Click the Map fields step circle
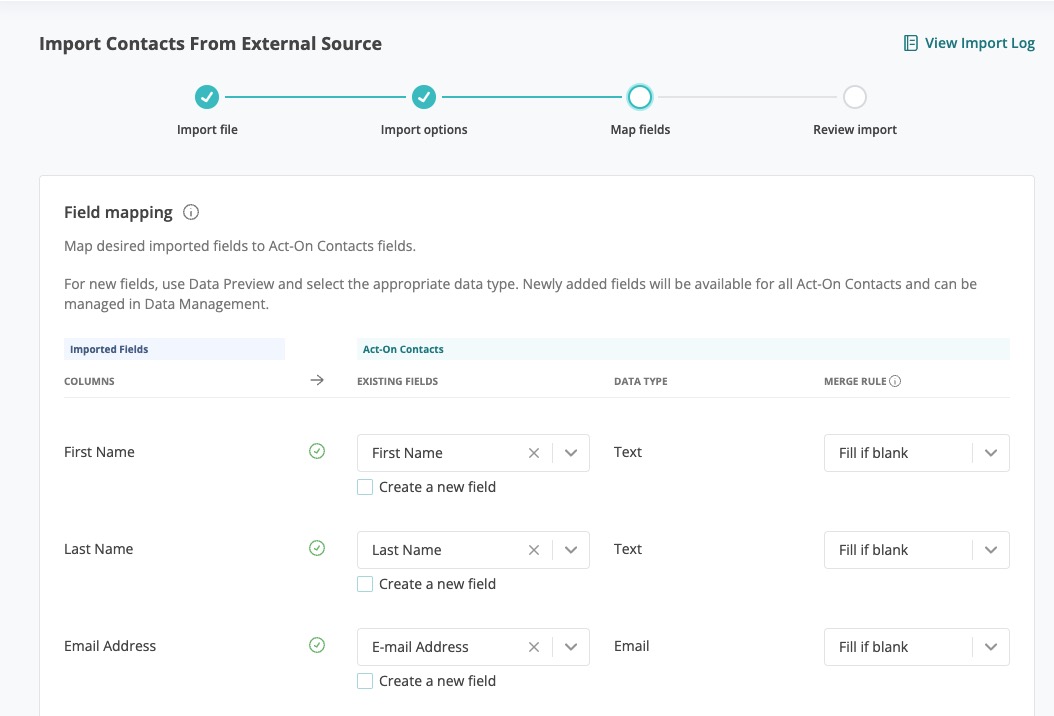The image size is (1054, 716). 639,97
